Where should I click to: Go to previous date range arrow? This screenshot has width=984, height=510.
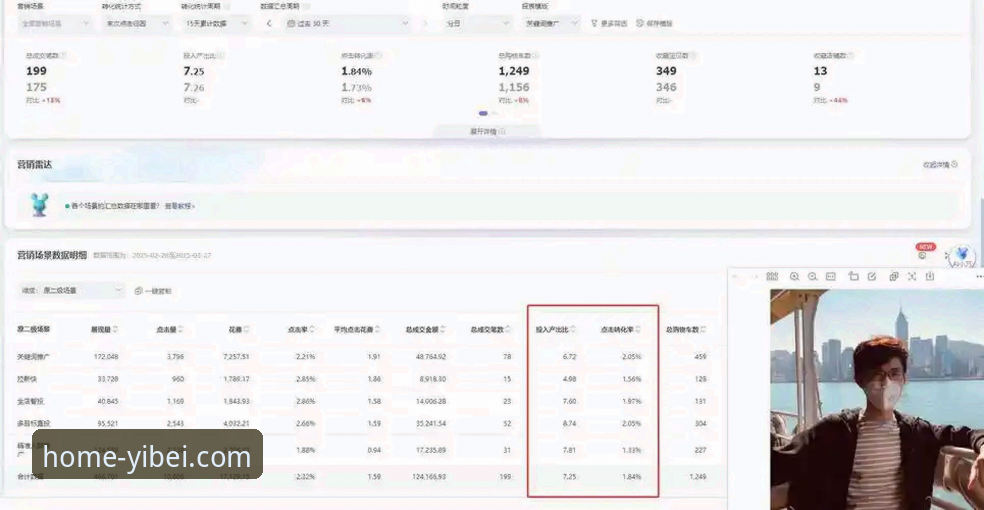point(269,23)
